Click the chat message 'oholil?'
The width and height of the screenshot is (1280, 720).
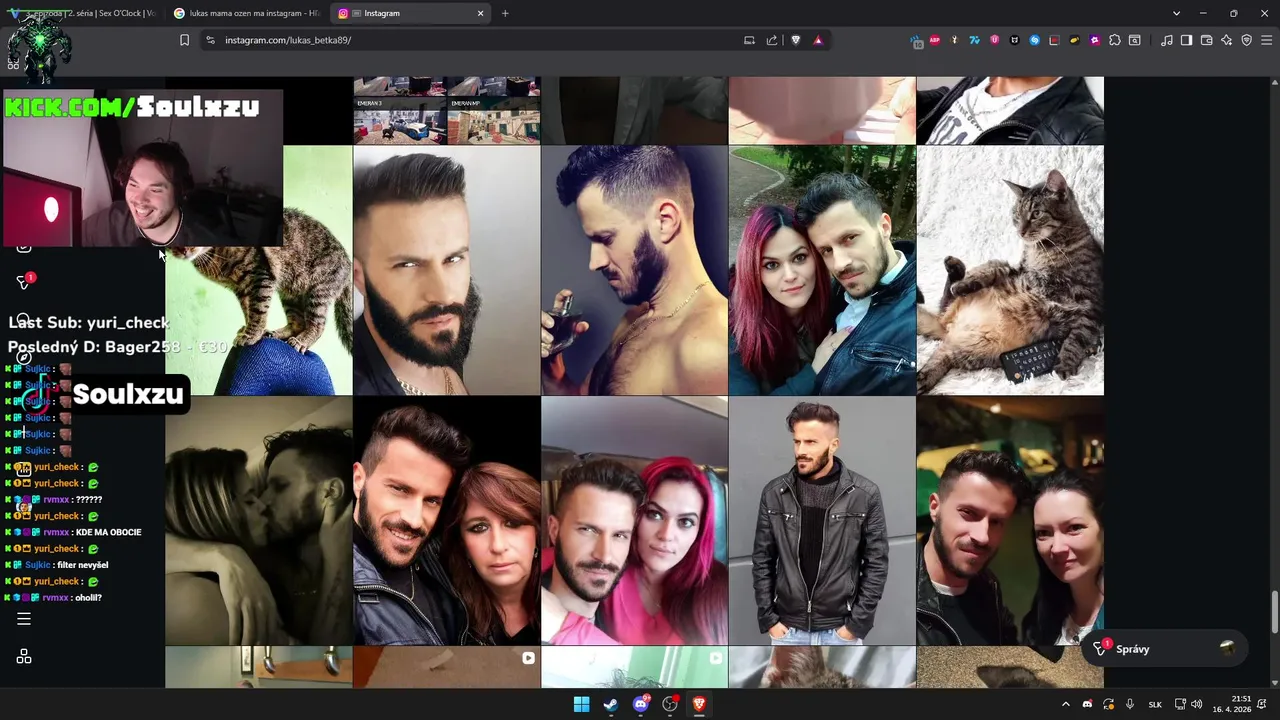click(88, 597)
